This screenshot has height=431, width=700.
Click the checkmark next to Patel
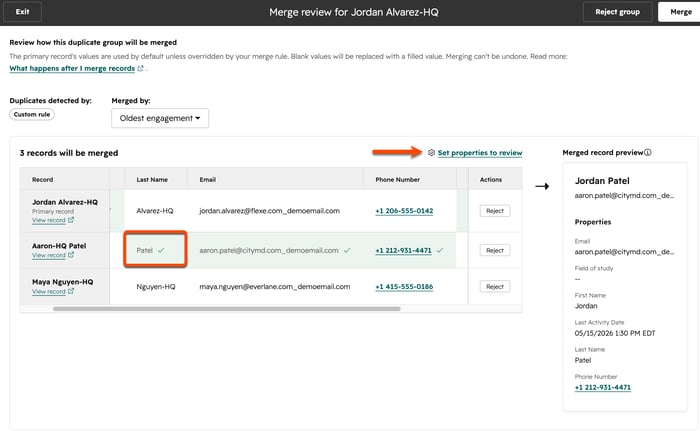[161, 251]
